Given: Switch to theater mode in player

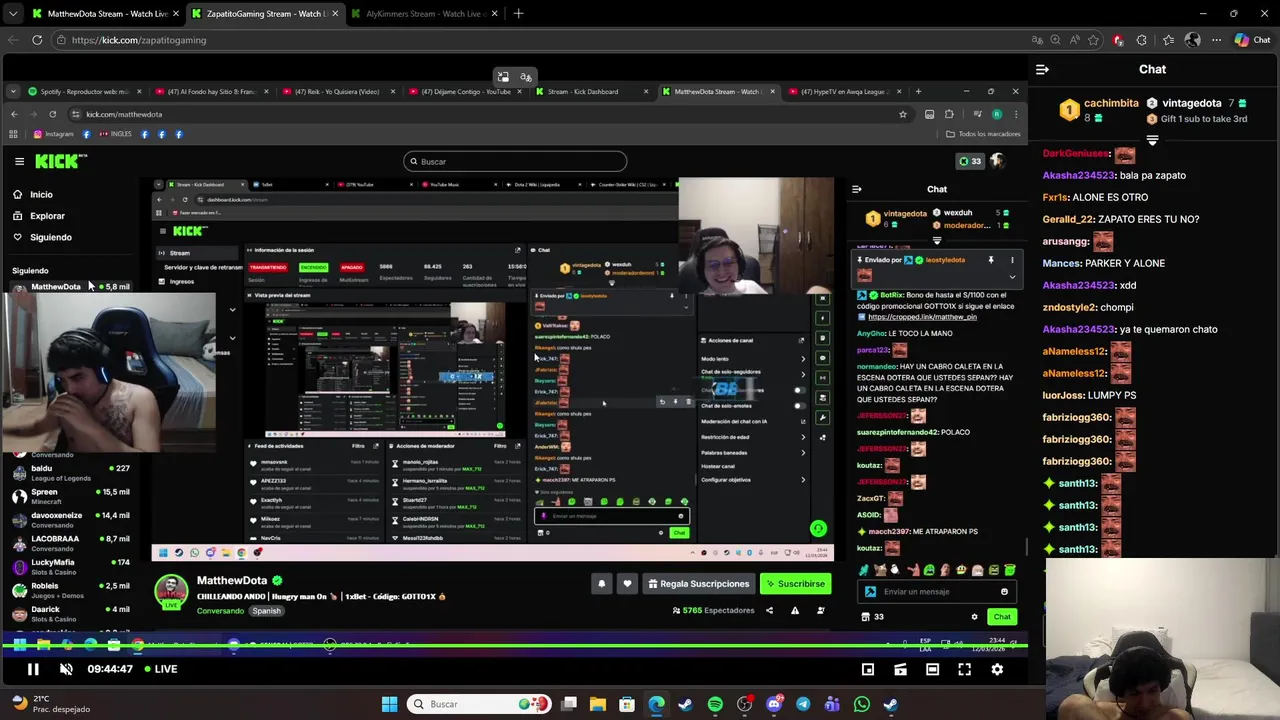Looking at the screenshot, I should tap(932, 669).
